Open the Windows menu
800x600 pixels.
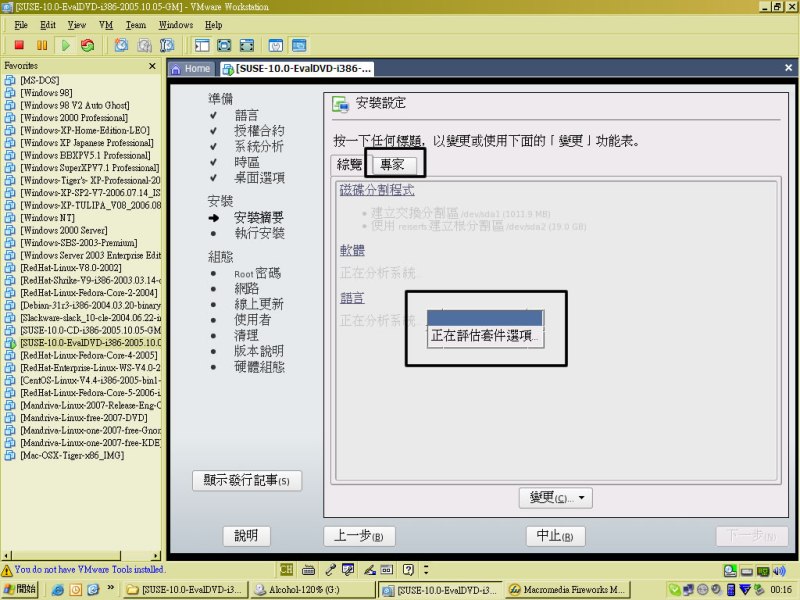[176, 24]
